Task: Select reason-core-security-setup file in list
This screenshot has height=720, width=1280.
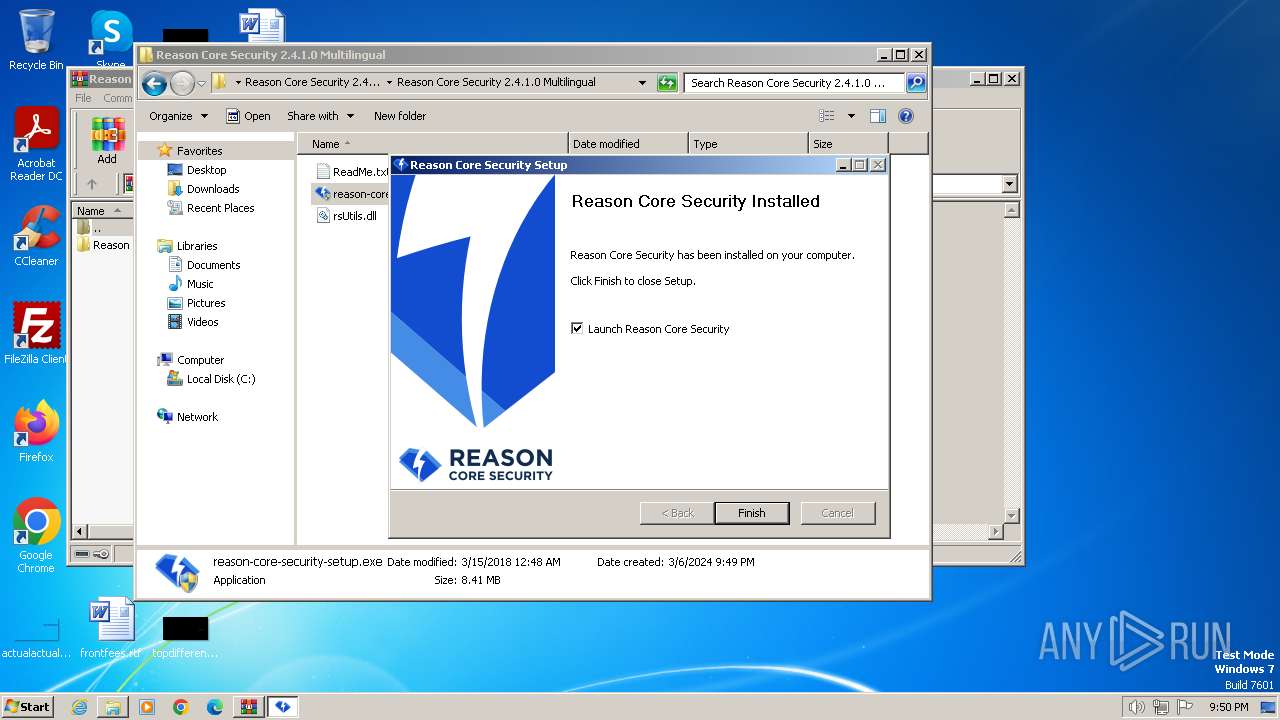Action: tap(352, 194)
